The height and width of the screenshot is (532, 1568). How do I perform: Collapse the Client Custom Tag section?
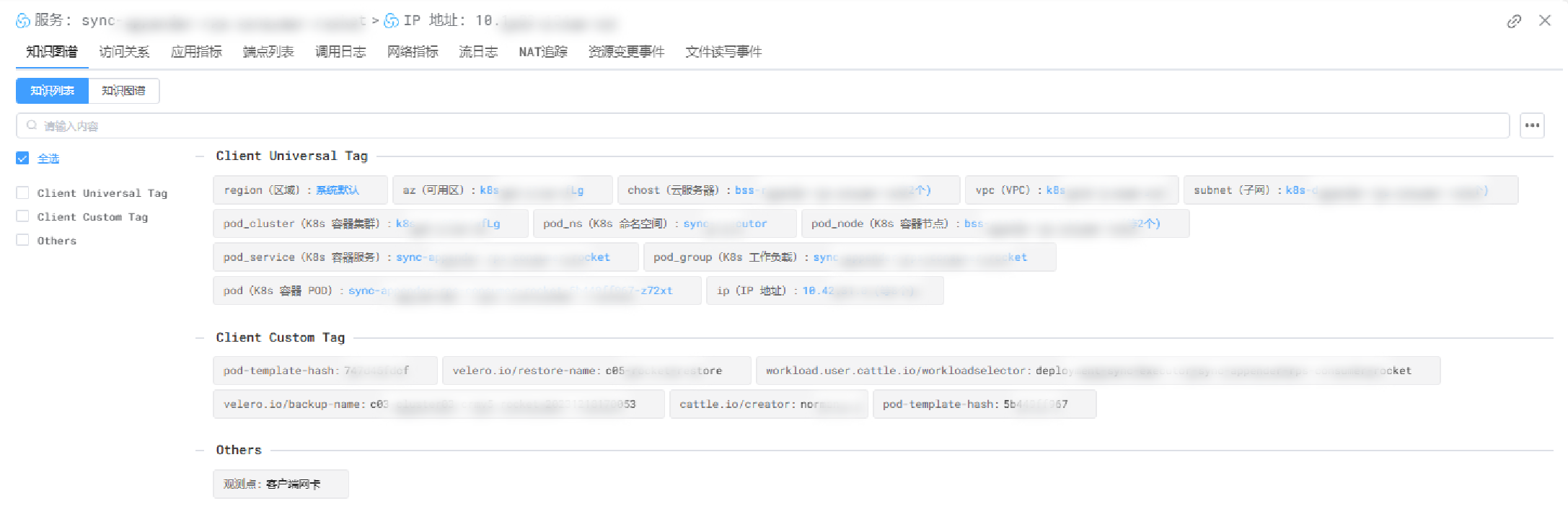click(200, 338)
